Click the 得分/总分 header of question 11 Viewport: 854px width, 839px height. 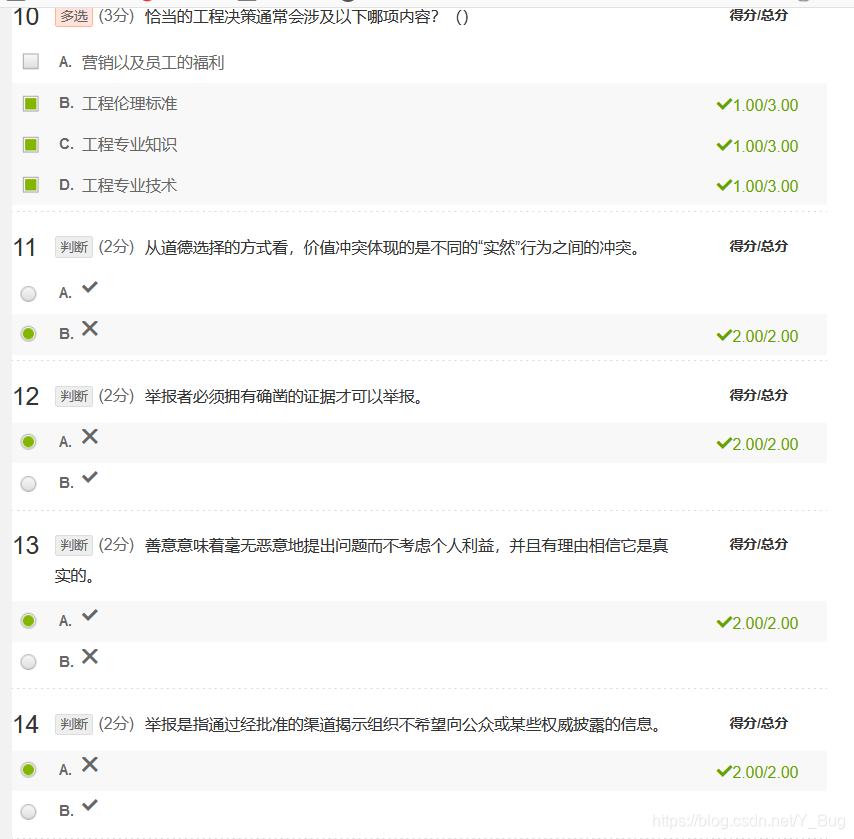[759, 246]
